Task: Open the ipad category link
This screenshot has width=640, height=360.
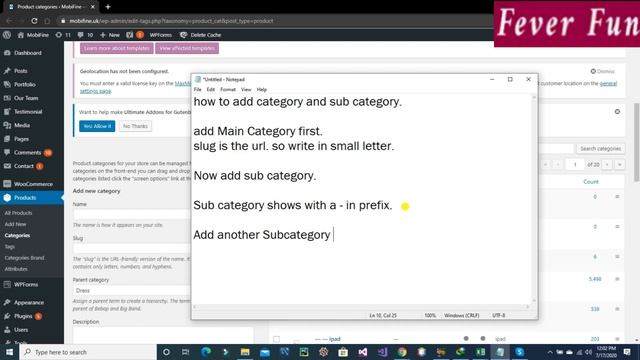Action: (334, 339)
